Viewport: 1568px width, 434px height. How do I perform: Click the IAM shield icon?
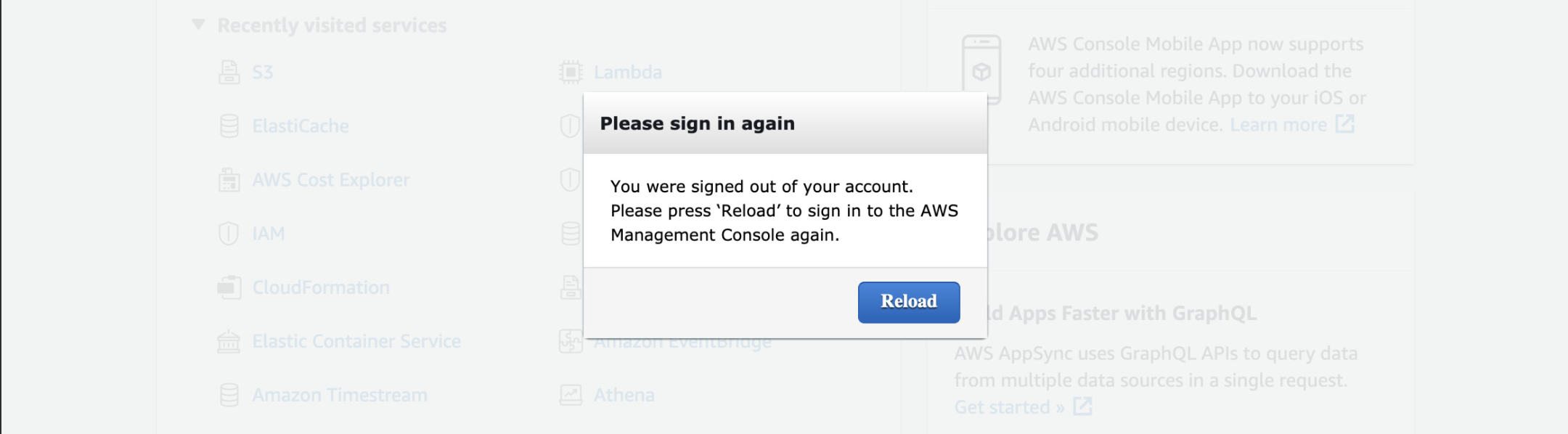(x=229, y=233)
